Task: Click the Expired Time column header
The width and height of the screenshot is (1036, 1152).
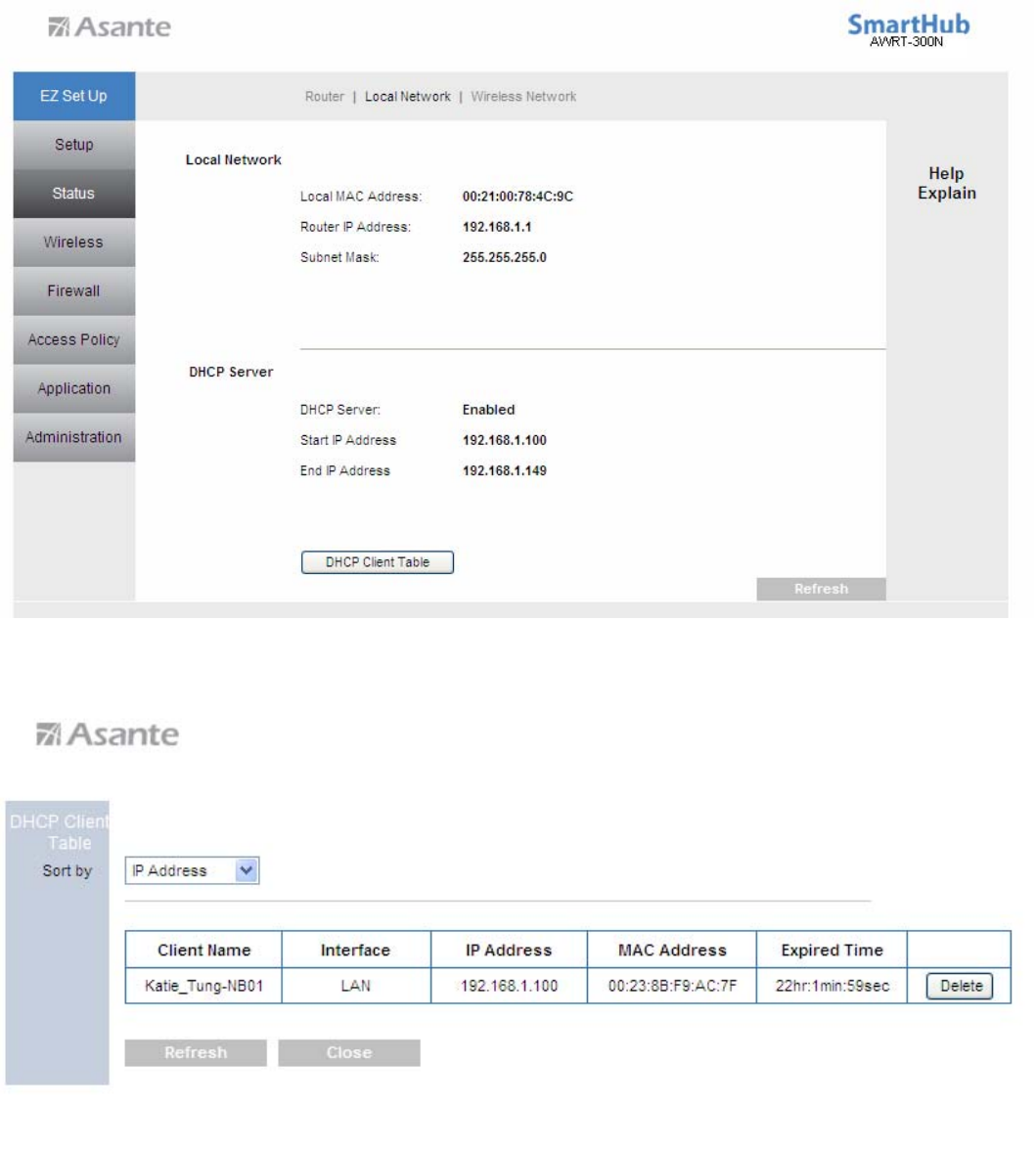Action: coord(832,950)
